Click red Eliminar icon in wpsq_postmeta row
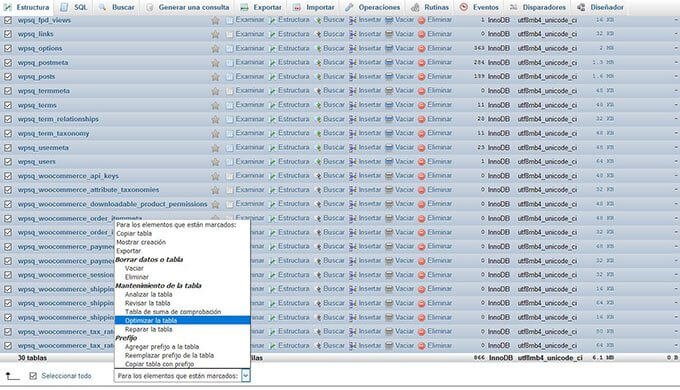Screen dimensions: 680x390 coord(422,62)
